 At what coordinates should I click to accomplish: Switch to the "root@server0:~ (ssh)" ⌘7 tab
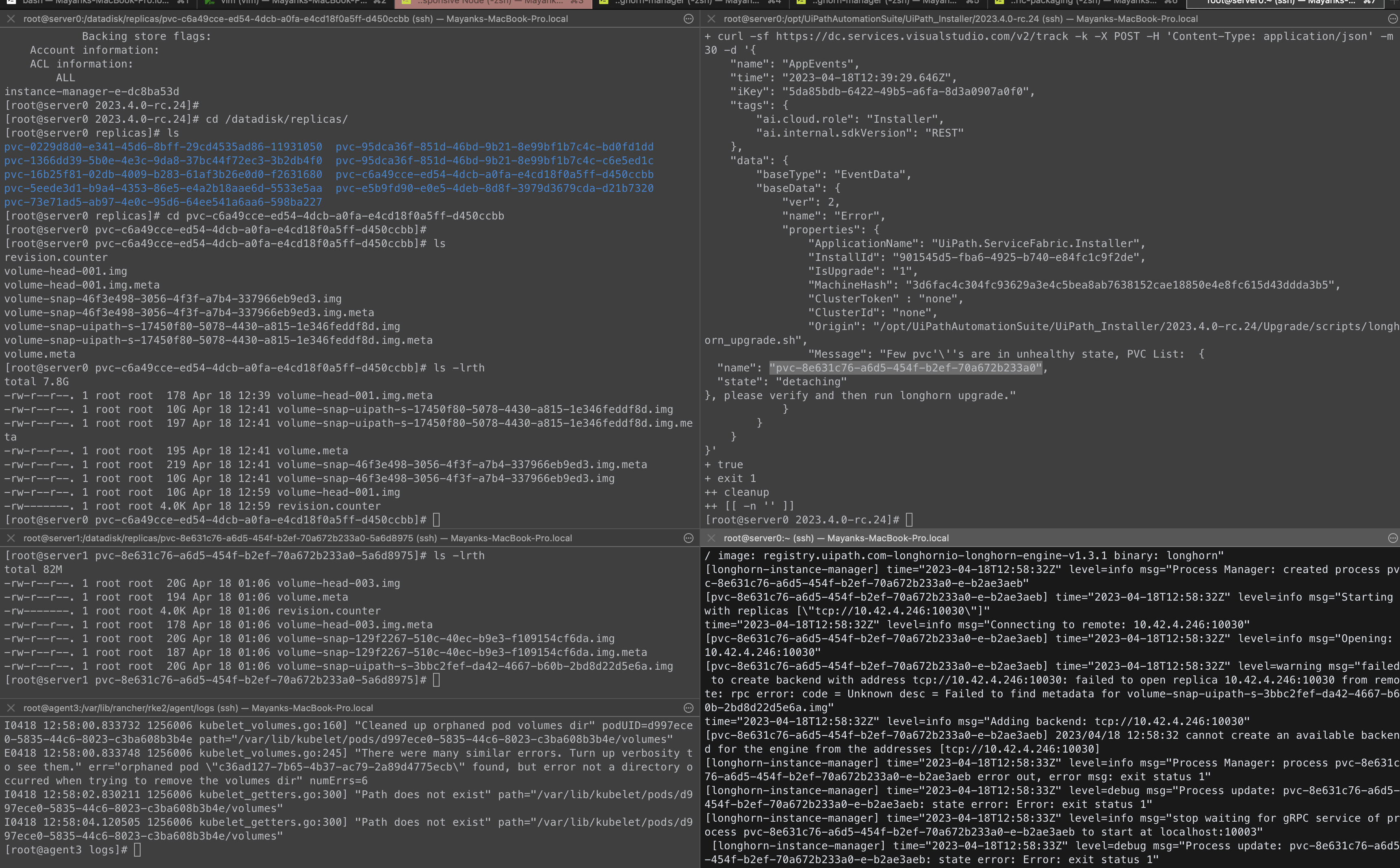tap(1291, 3)
